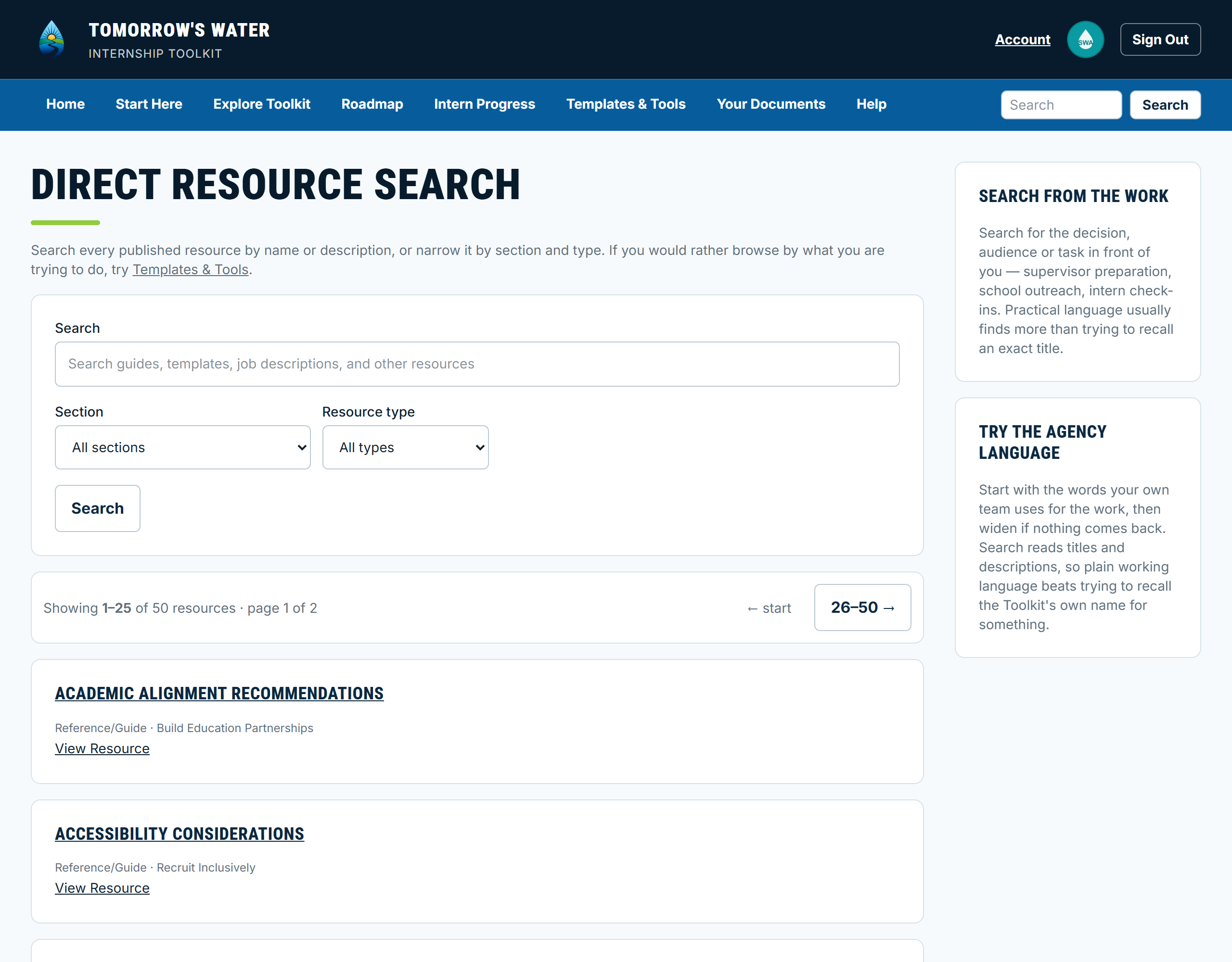This screenshot has width=1232, height=962.
Task: View Resource for Accessibility Considerations
Action: [102, 887]
